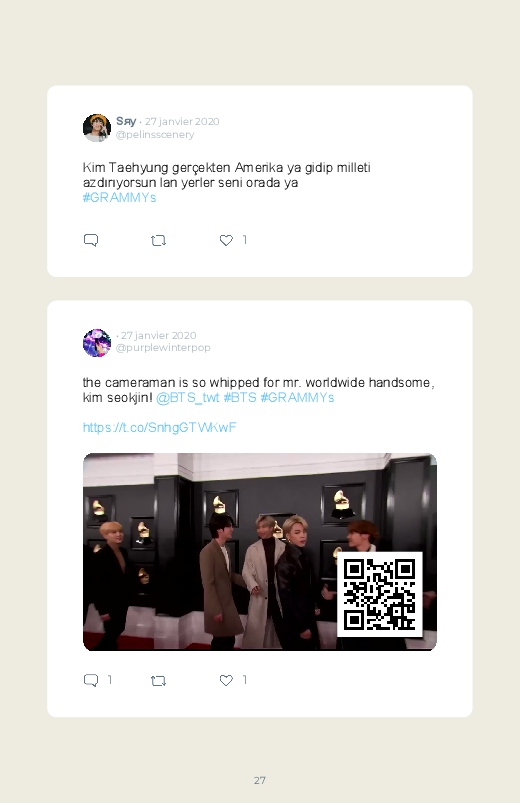Like the Kim Taehyung tweet

226,240
